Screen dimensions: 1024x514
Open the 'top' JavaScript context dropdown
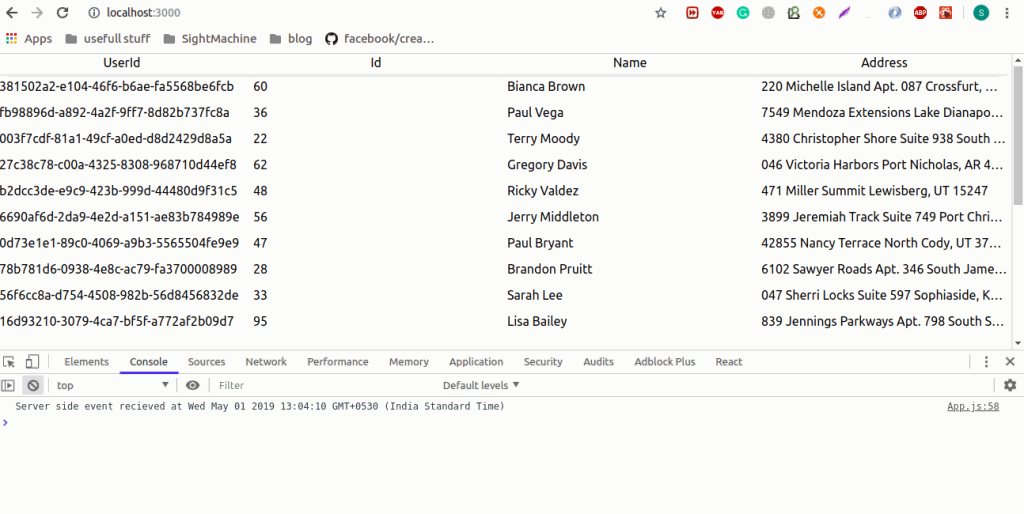113,385
